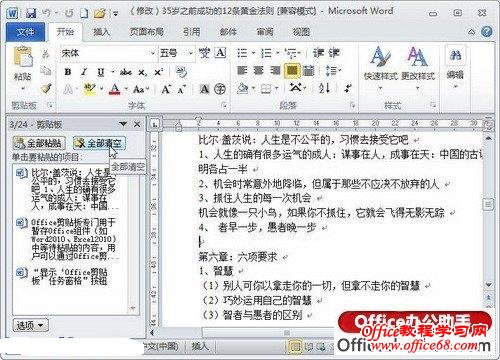Click the enclosed character icon
Image resolution: width=500 pixels, height=360 pixels.
(x=220, y=89)
